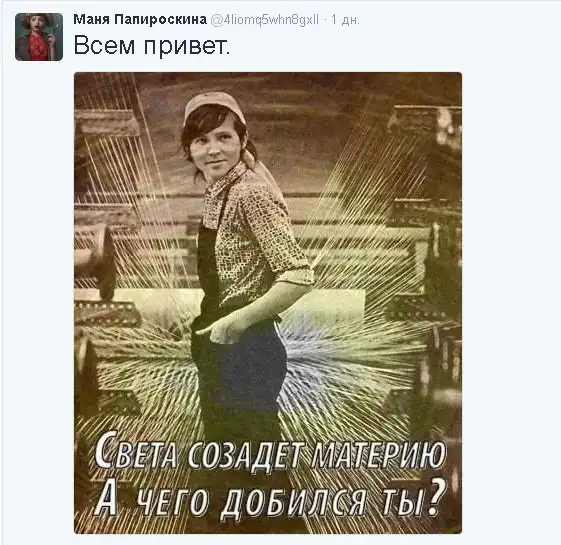Click the word материю in the poster
This screenshot has width=561, height=545.
(x=379, y=453)
